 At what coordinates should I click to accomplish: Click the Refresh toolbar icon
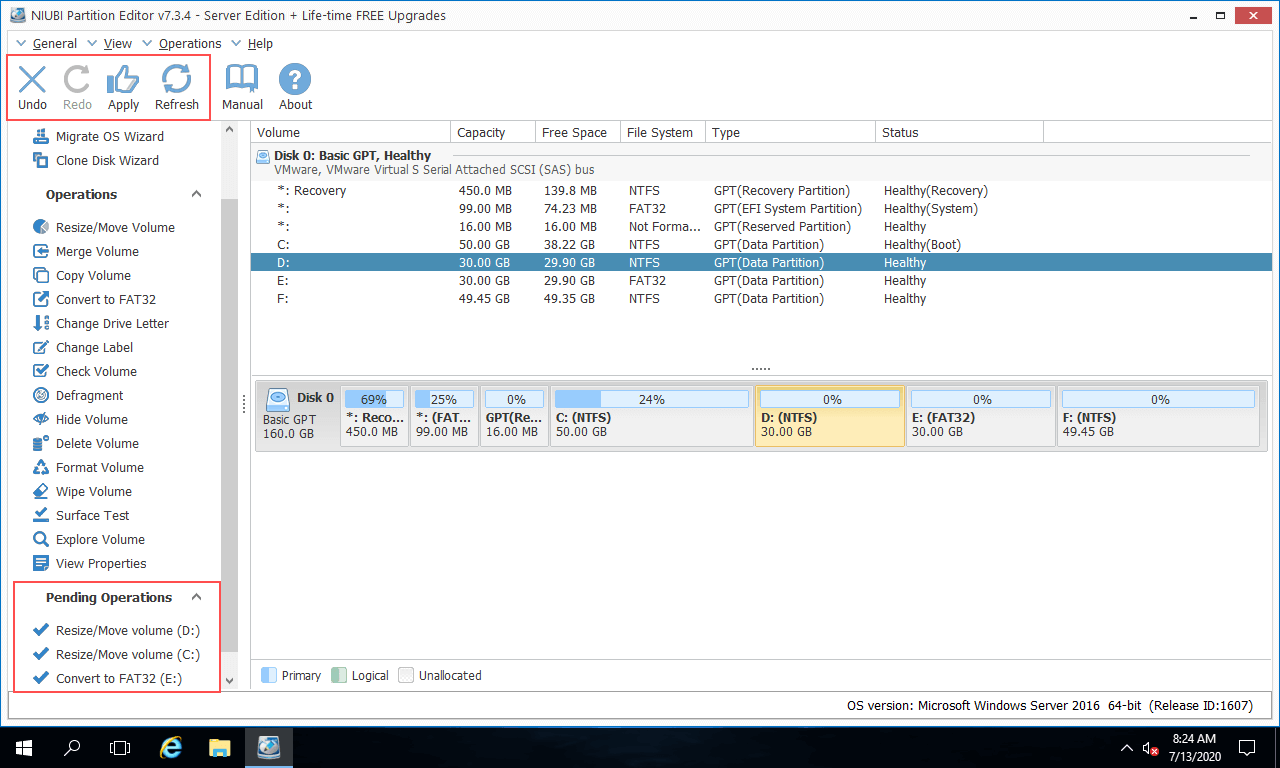[x=177, y=80]
